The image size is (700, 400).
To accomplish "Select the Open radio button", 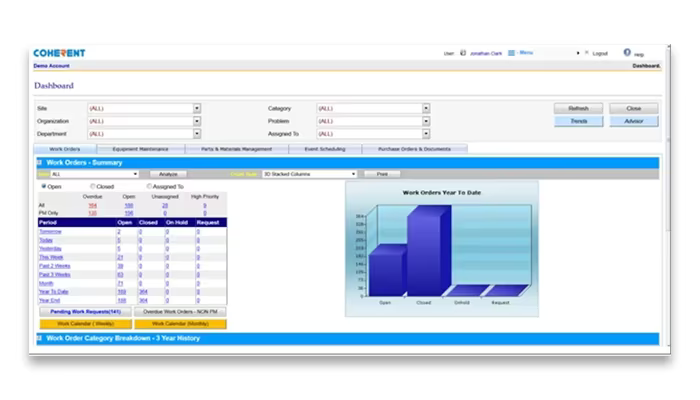I will [44, 186].
